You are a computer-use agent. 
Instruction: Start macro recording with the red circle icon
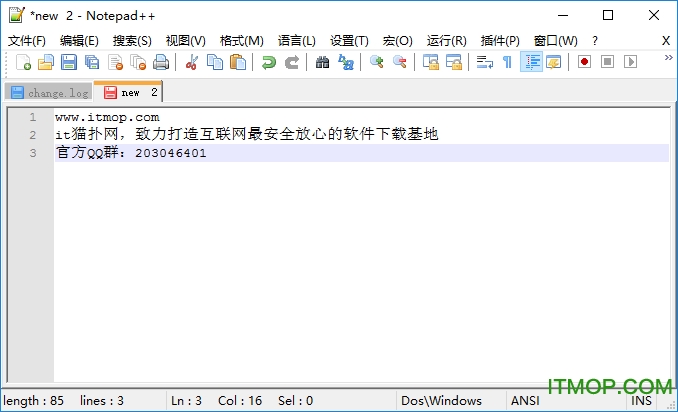pyautogui.click(x=585, y=62)
